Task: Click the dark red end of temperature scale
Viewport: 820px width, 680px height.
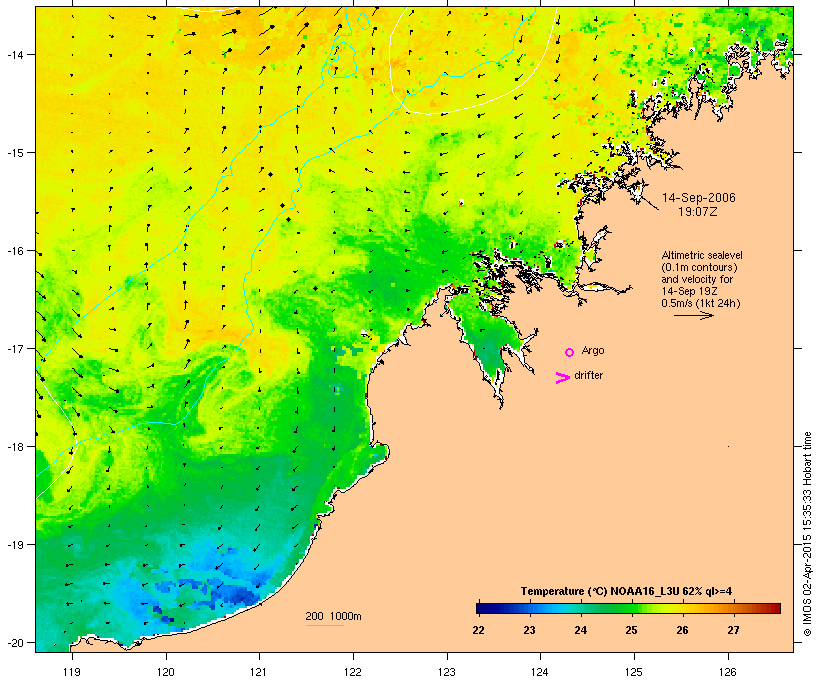Action: pos(775,608)
